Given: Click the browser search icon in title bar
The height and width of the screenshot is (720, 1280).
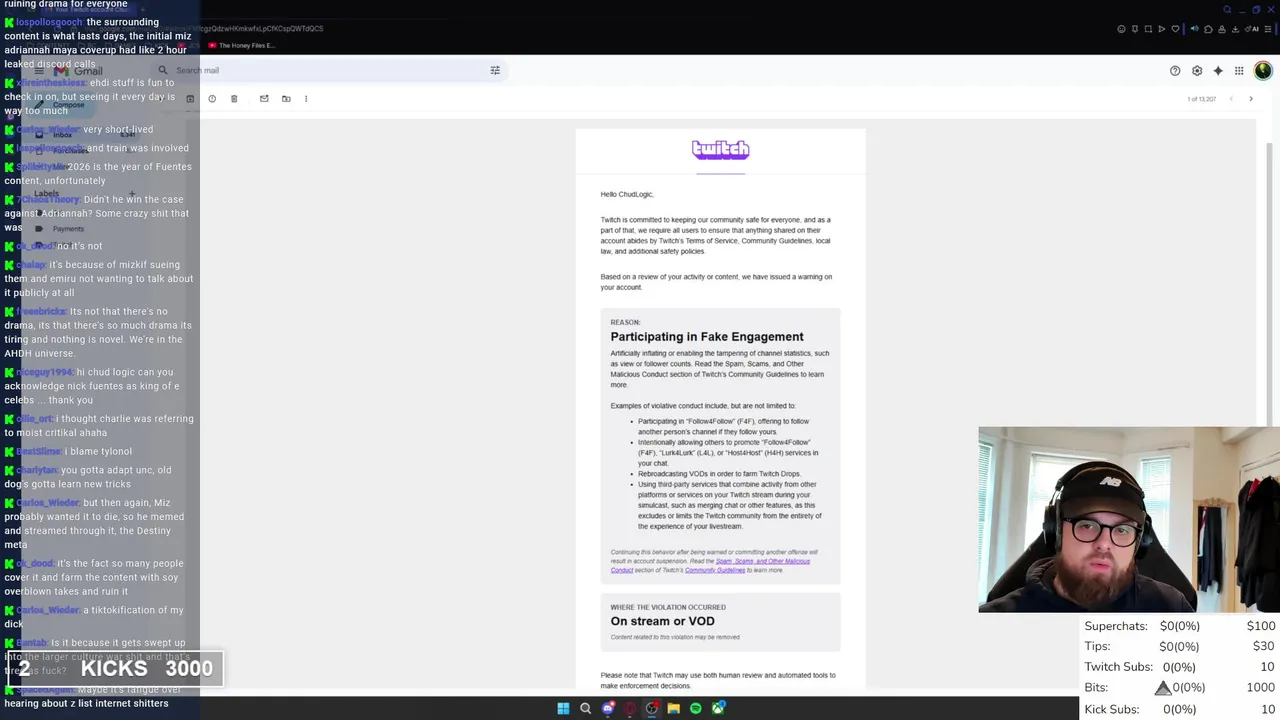Looking at the screenshot, I should tap(1227, 10).
